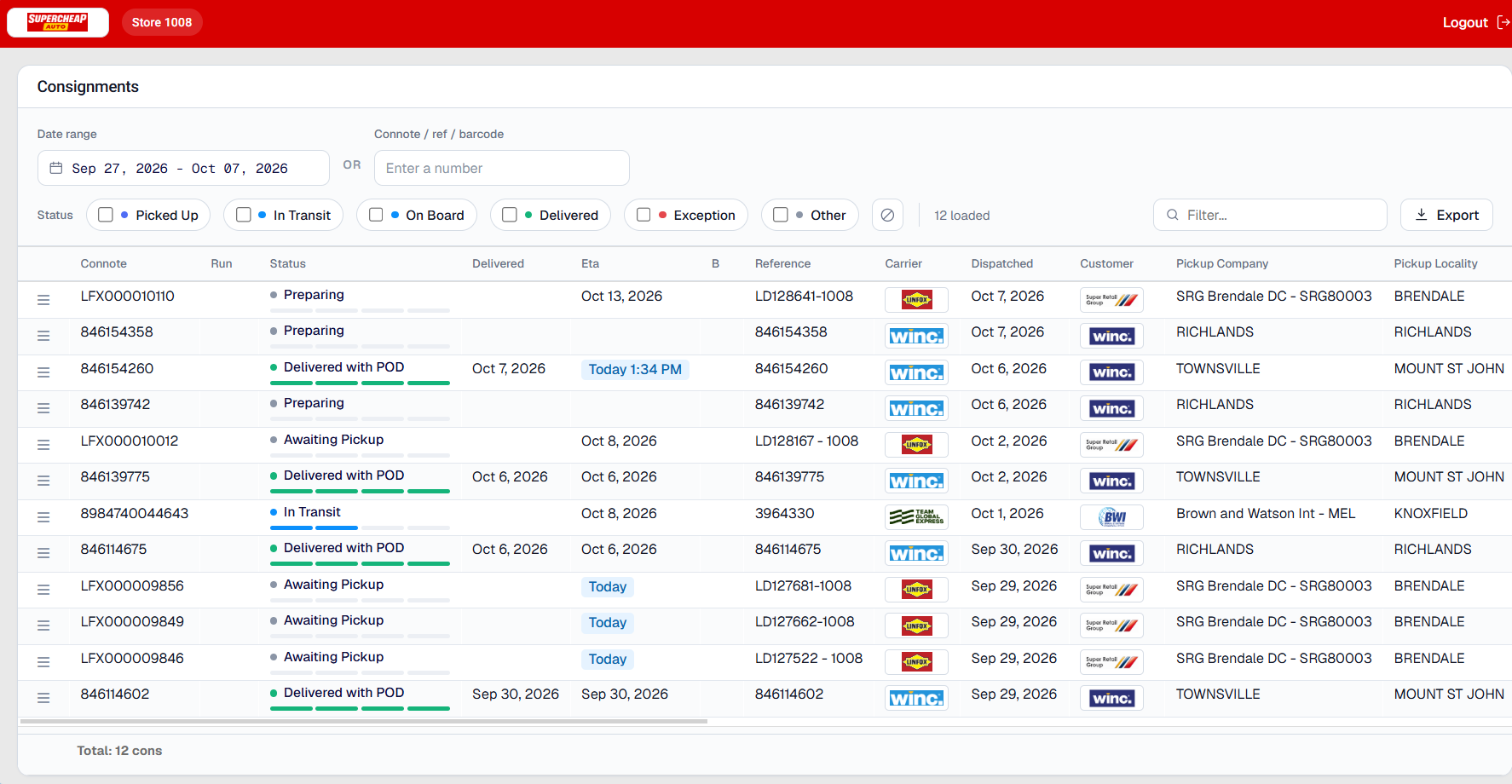Click Team Global Express carrier logo
This screenshot has height=784, width=1512.
click(916, 517)
